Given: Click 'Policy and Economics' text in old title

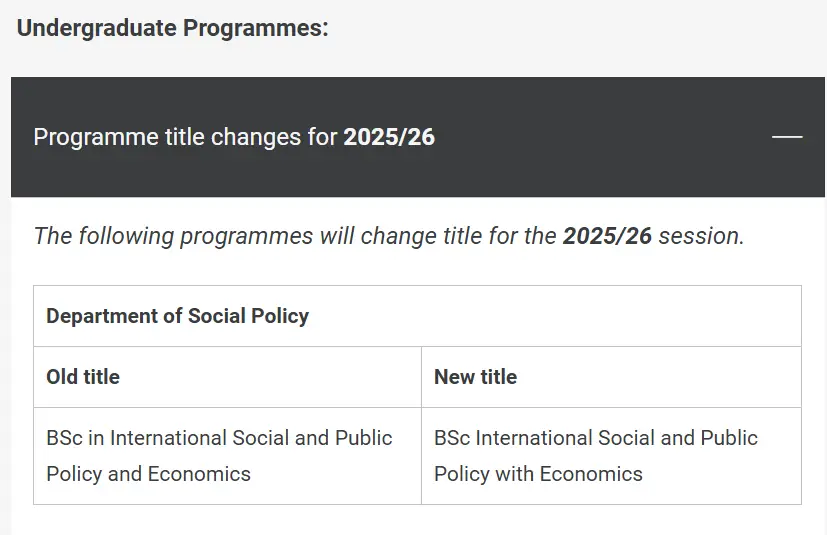Looking at the screenshot, I should tap(148, 474).
